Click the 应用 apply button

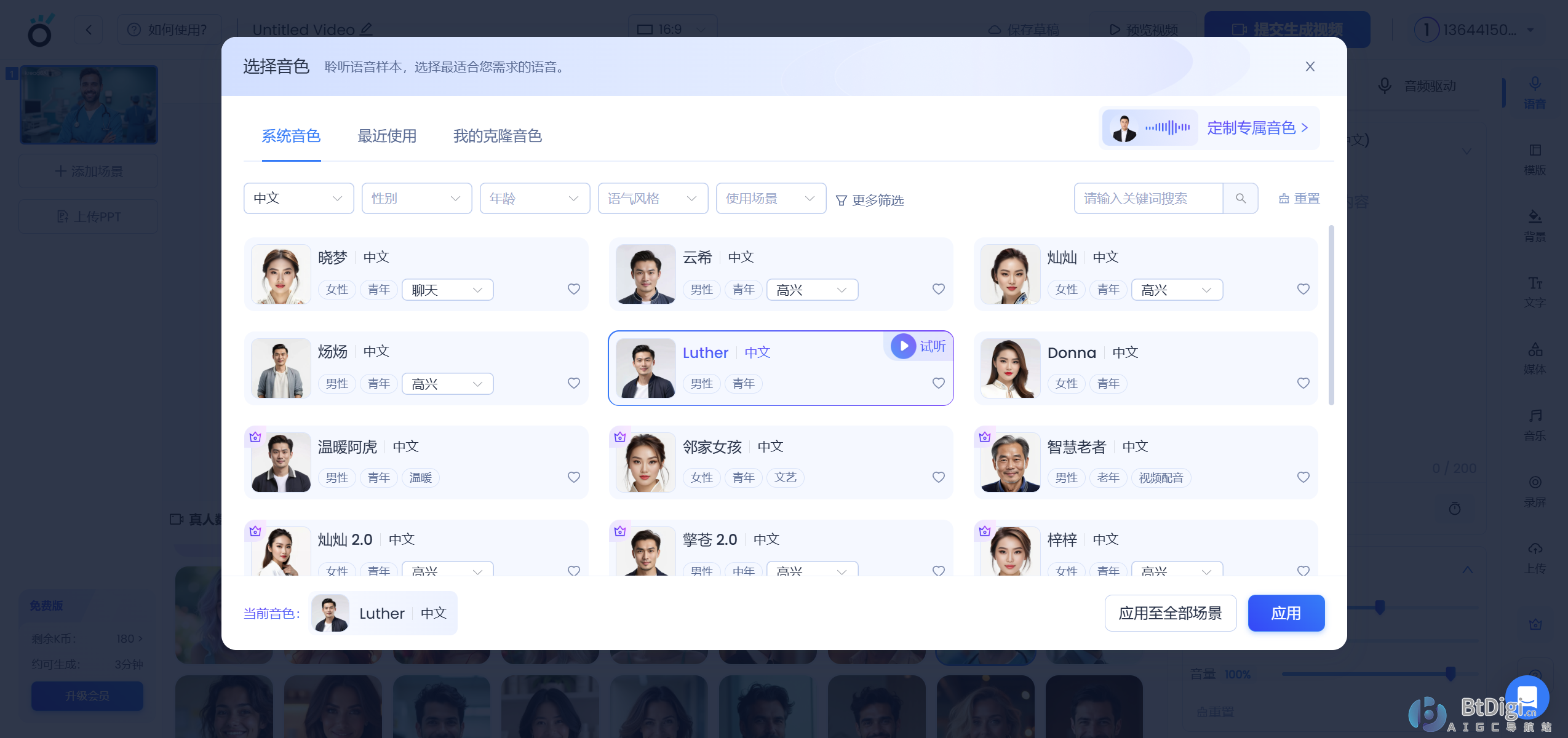coord(1286,613)
